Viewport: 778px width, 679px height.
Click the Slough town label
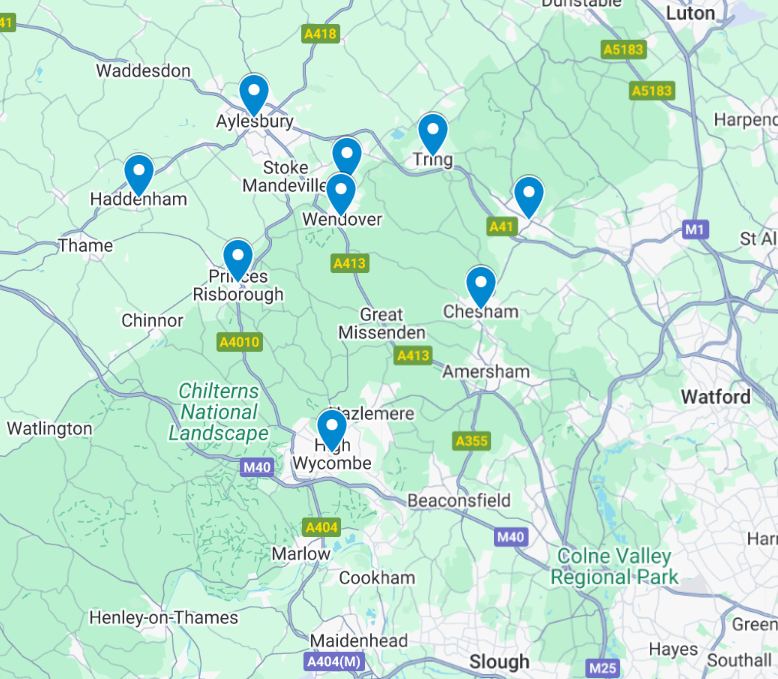coord(499,662)
